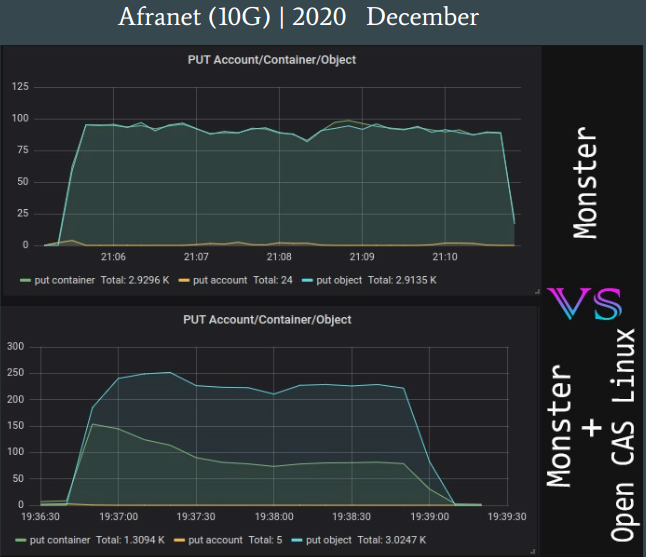Viewport: 646px width, 557px height.
Task: Click the 21:08 time axis label
Action: tap(279, 257)
